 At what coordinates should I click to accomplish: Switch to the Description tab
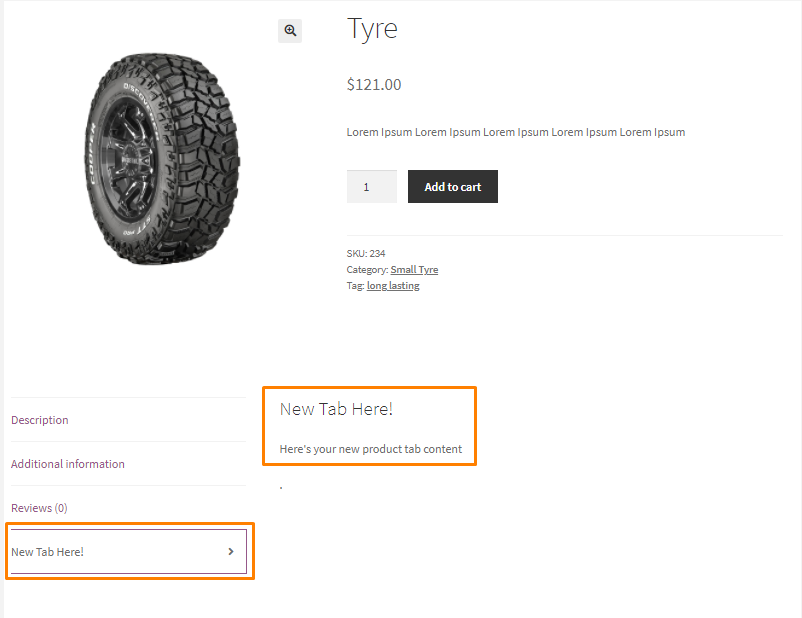coord(40,420)
